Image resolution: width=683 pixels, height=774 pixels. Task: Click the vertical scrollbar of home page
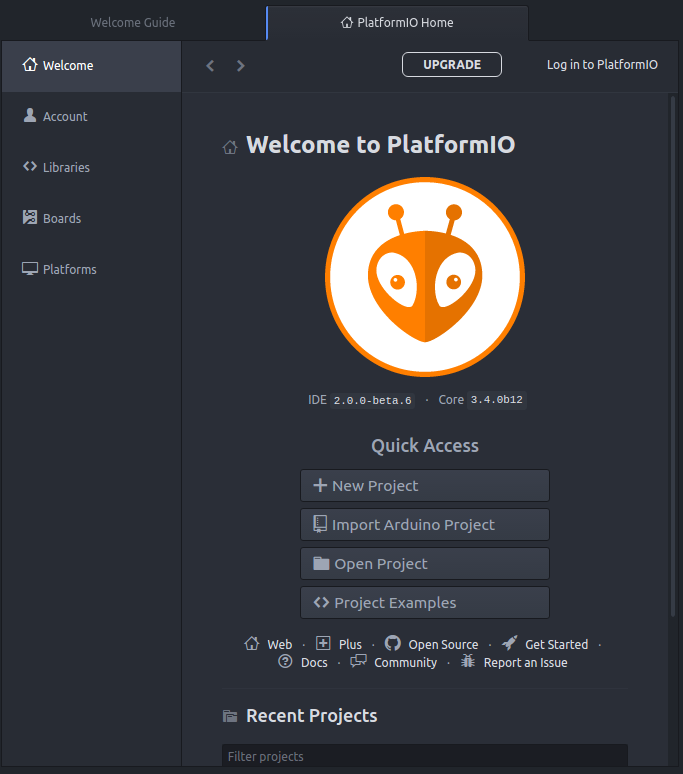point(673,355)
